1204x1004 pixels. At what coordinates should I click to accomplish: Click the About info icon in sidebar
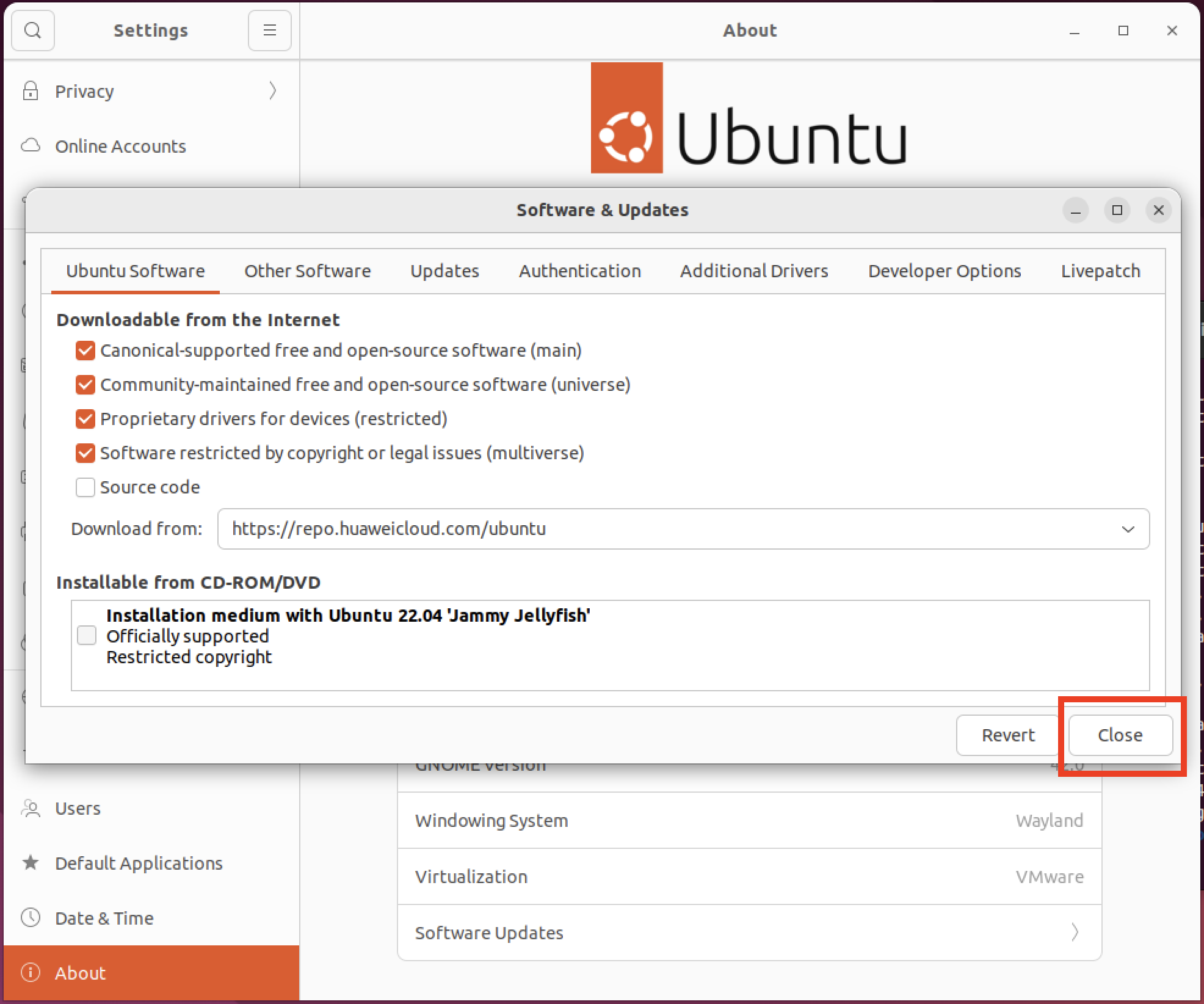tap(32, 972)
